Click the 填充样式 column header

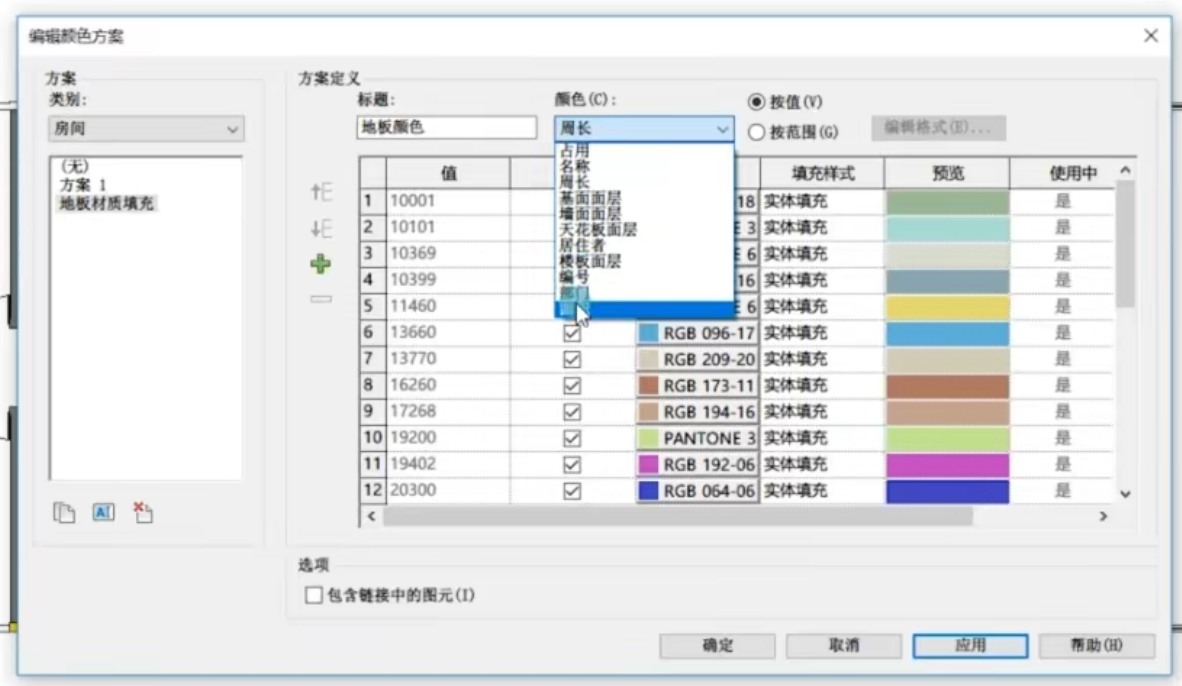tap(822, 173)
